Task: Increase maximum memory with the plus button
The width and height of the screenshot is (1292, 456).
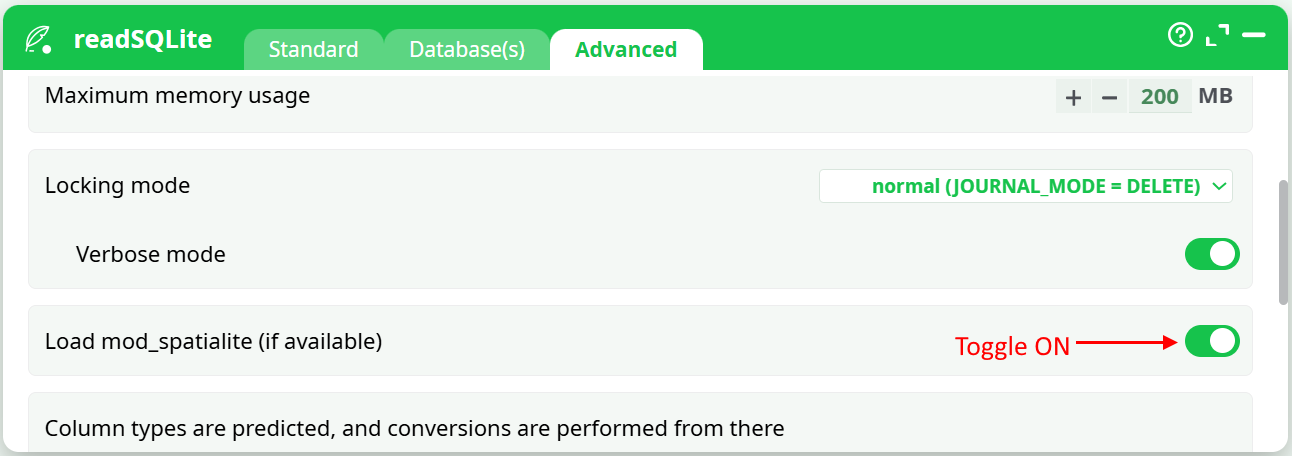Action: click(1073, 97)
